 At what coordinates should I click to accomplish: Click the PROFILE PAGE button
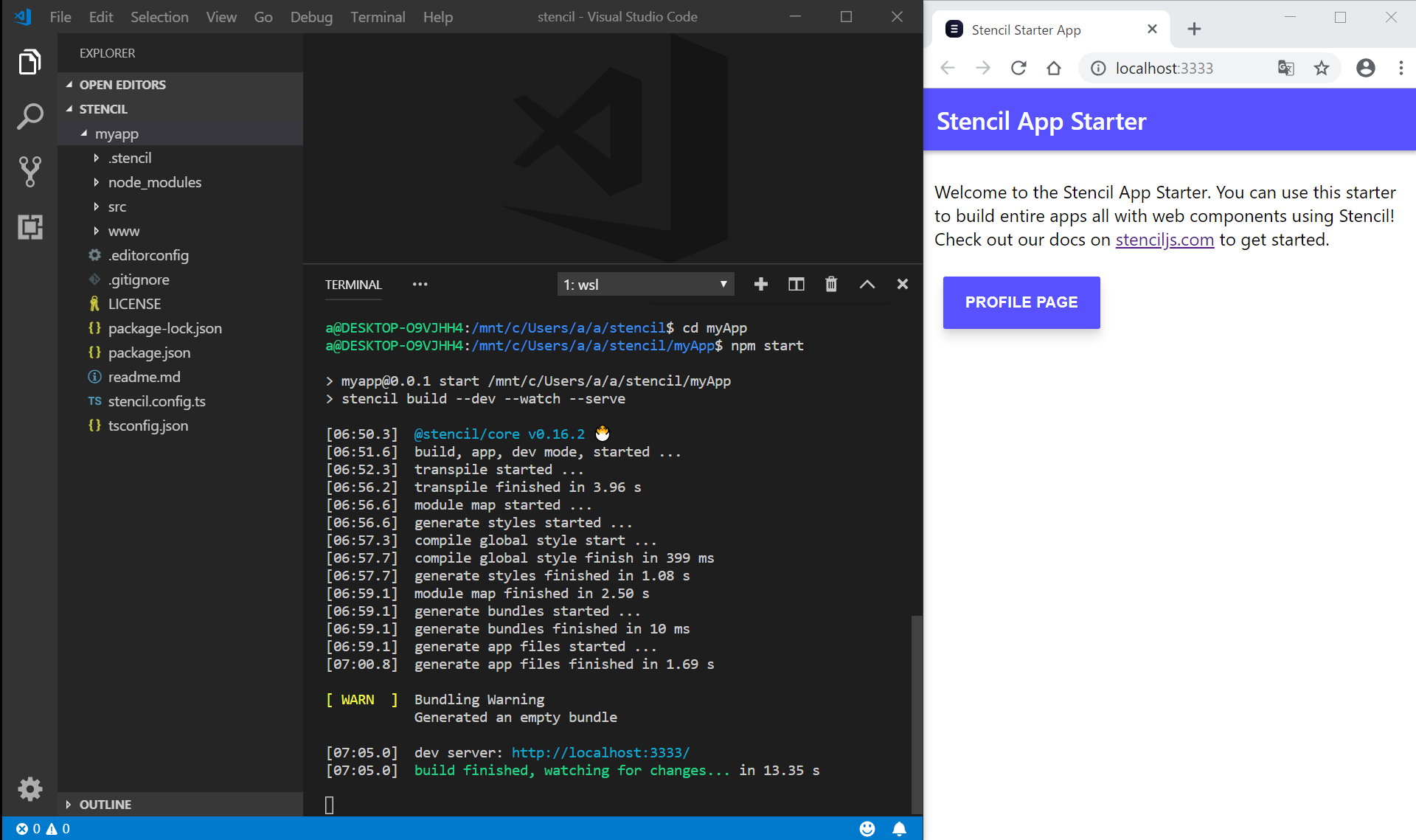(x=1021, y=302)
